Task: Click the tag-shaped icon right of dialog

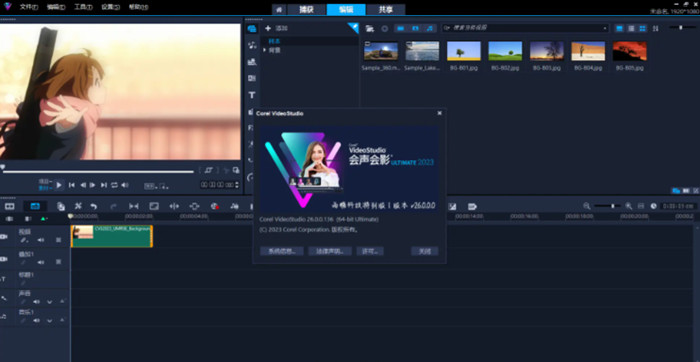Action: (x=472, y=206)
